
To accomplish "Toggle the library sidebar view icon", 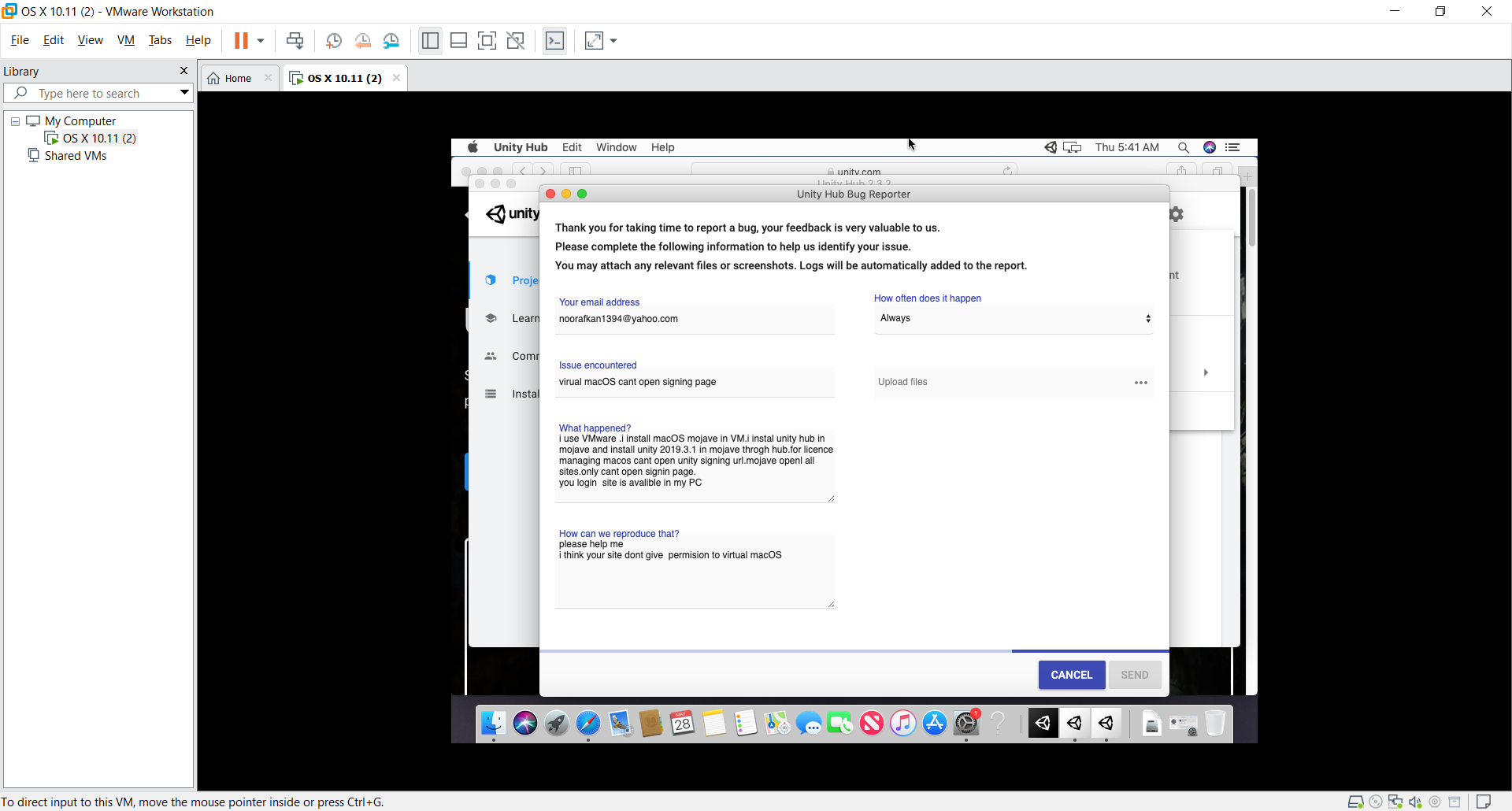I will (x=430, y=40).
